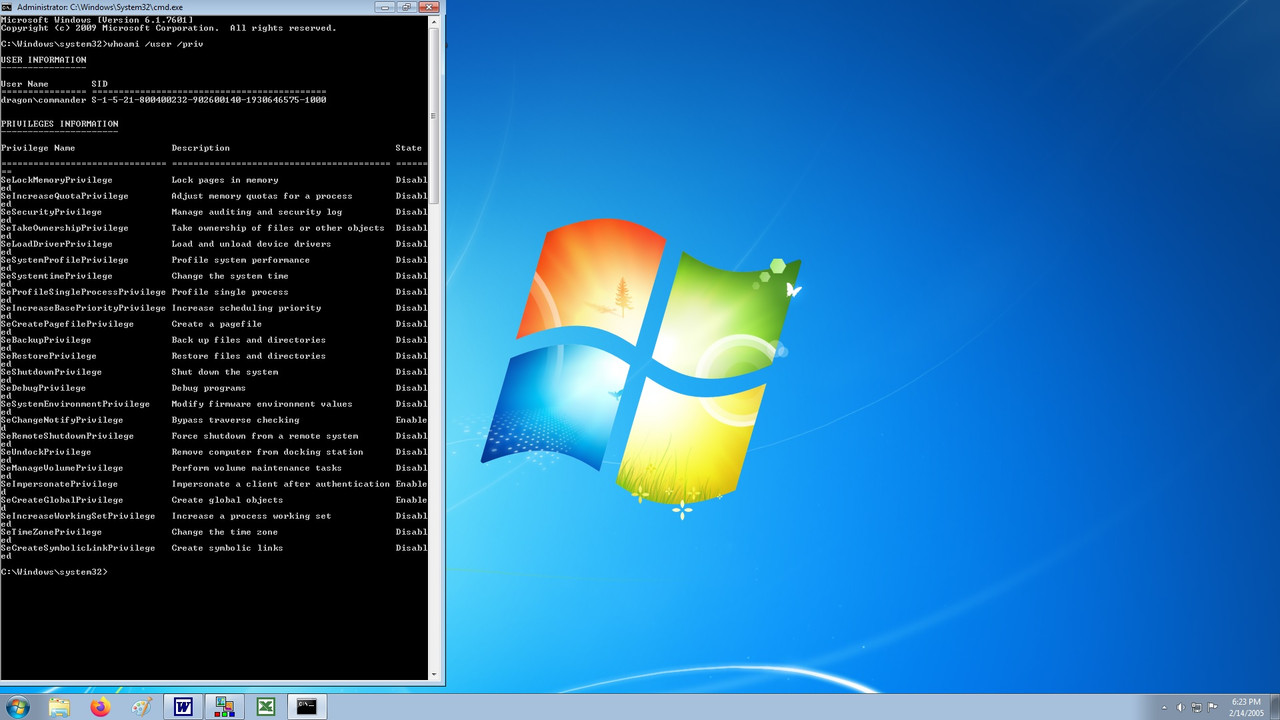Click 'SeUndockPrivilege' row name
Image resolution: width=1280 pixels, height=720 pixels.
tap(46, 452)
